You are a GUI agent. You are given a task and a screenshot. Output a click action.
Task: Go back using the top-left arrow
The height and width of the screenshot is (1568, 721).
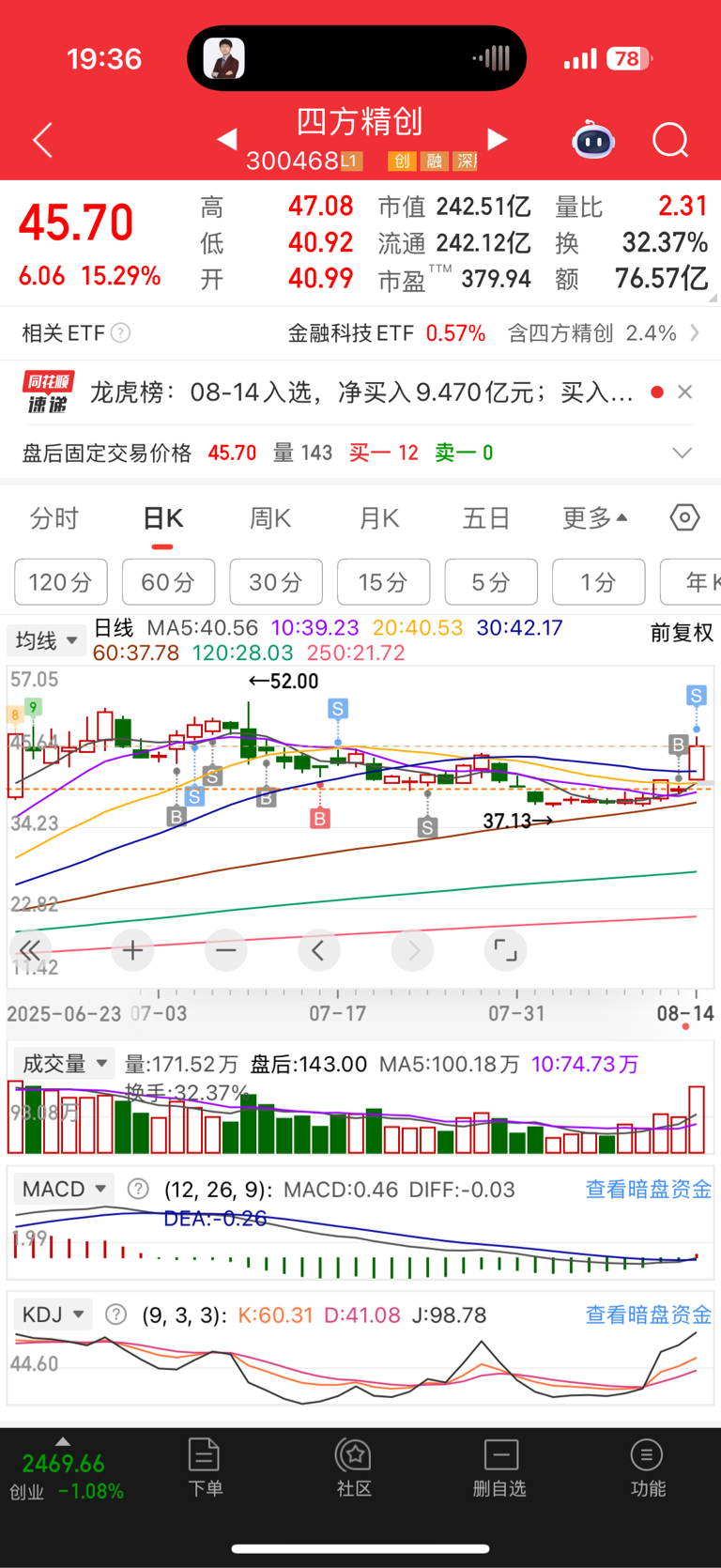tap(42, 141)
